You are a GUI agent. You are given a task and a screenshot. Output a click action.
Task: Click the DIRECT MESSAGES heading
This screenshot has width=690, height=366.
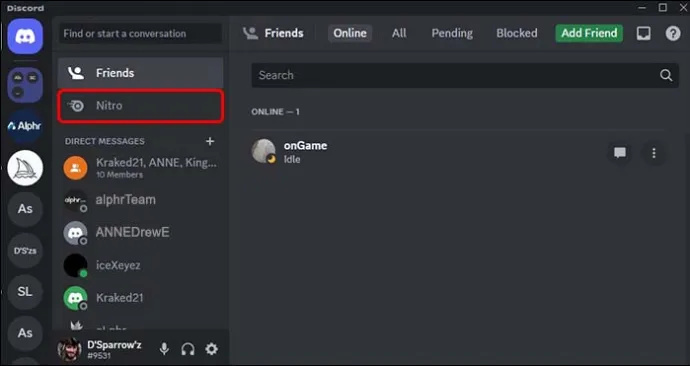[105, 141]
